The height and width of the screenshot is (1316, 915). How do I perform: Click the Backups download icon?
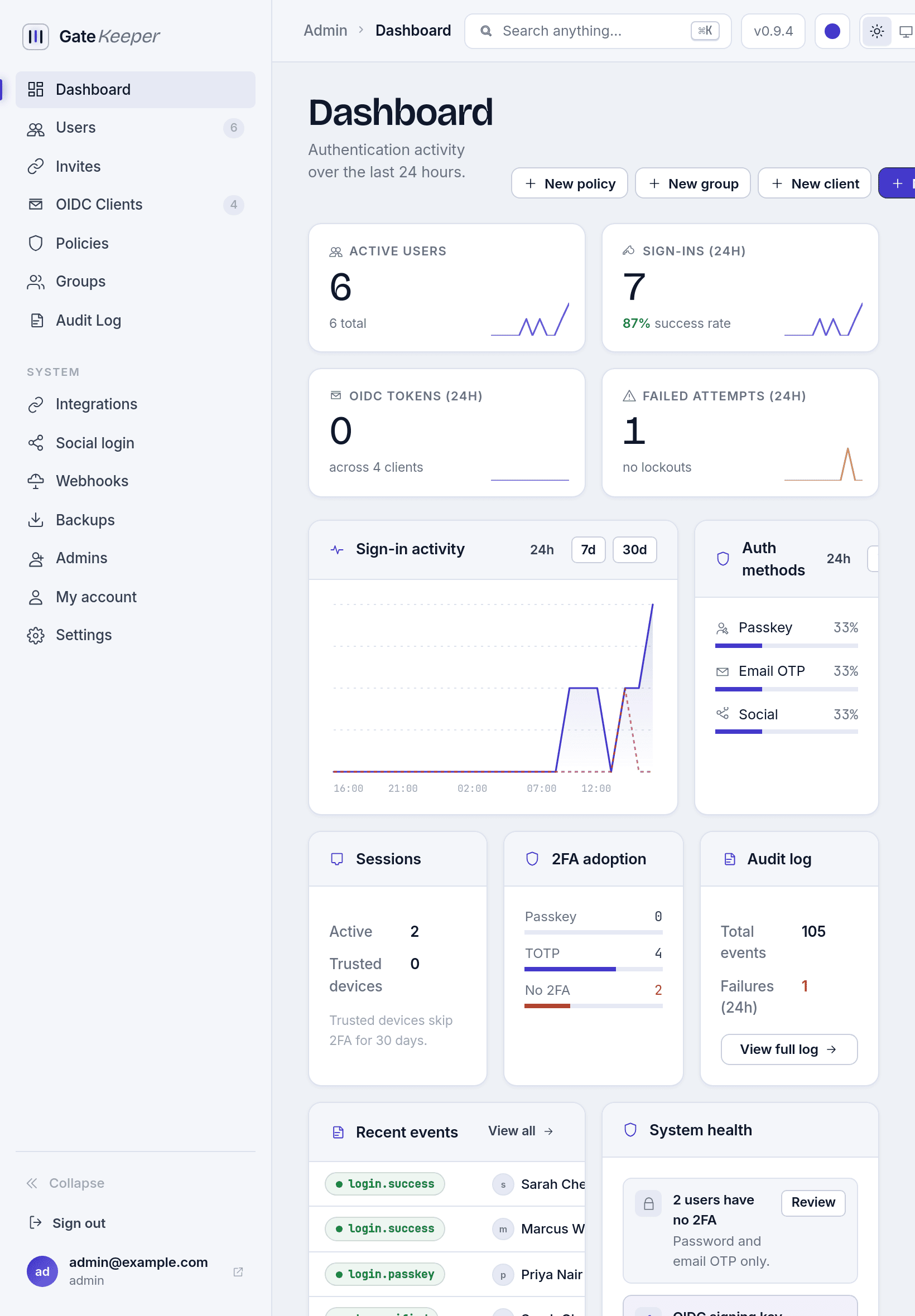(x=36, y=520)
